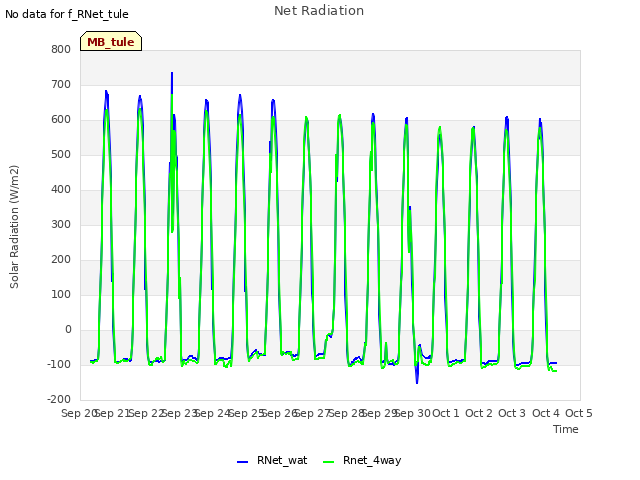Click the Sep 30 x-axis date label

point(412,413)
